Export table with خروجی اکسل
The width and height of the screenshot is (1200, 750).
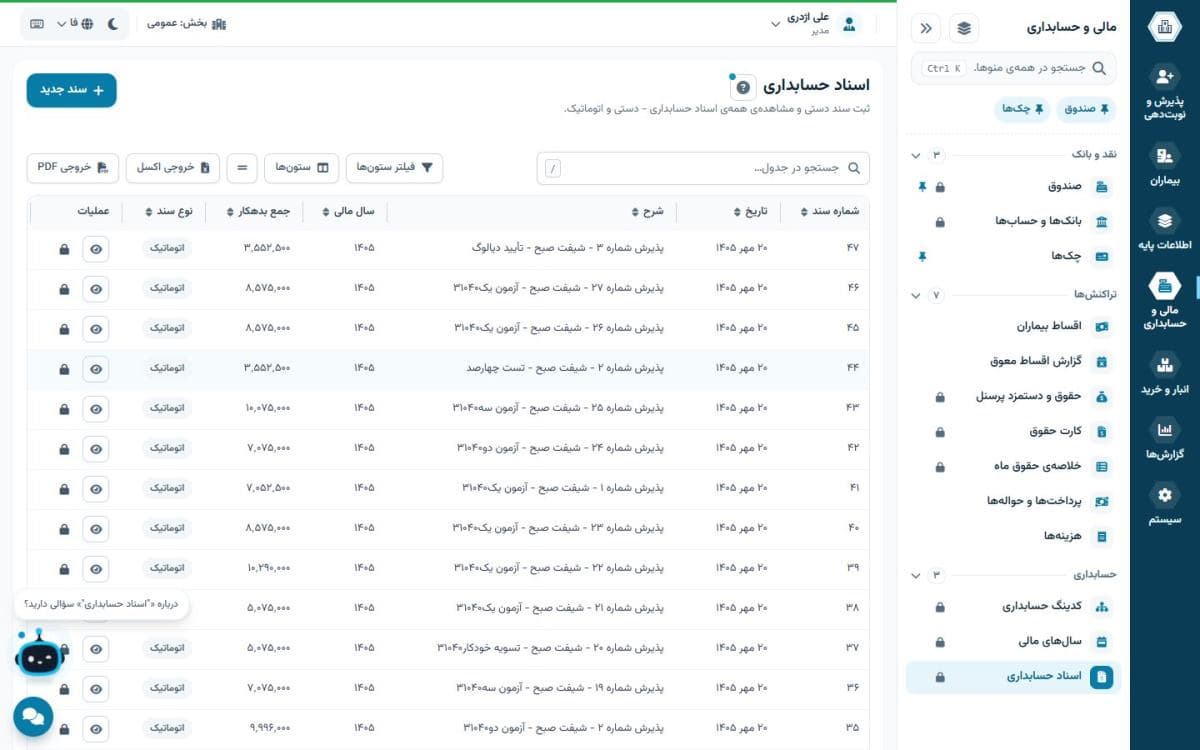click(x=173, y=168)
